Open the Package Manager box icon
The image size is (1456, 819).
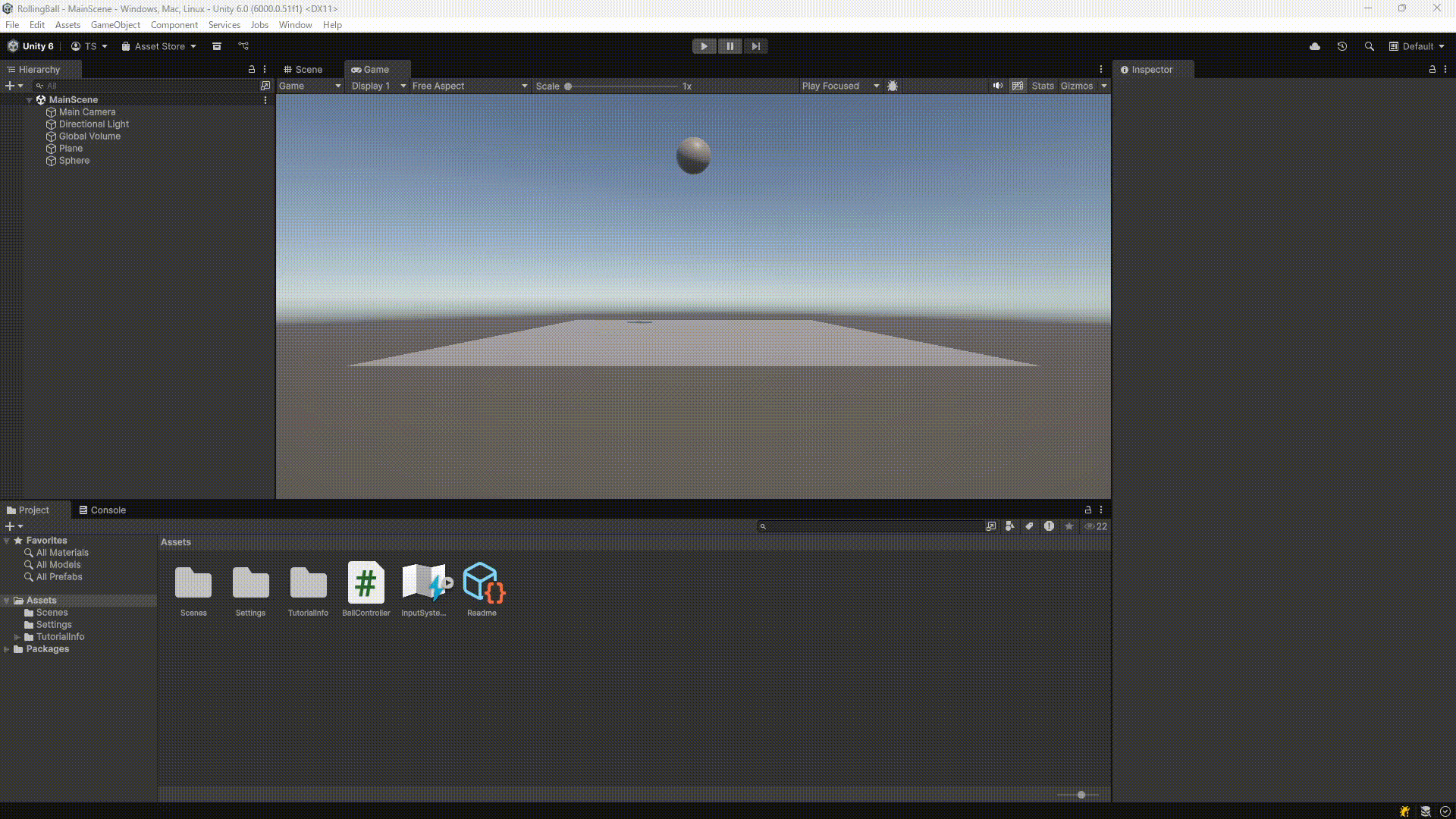point(217,46)
